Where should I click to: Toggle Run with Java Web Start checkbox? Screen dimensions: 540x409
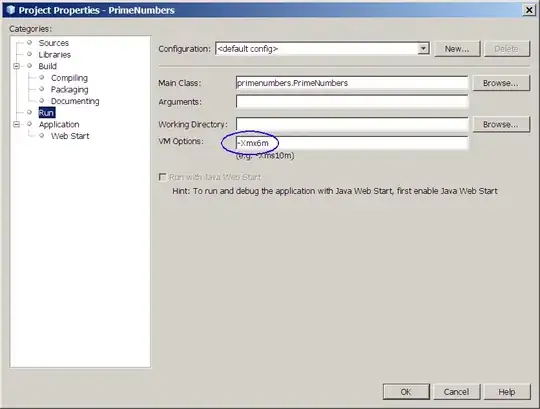(x=162, y=177)
